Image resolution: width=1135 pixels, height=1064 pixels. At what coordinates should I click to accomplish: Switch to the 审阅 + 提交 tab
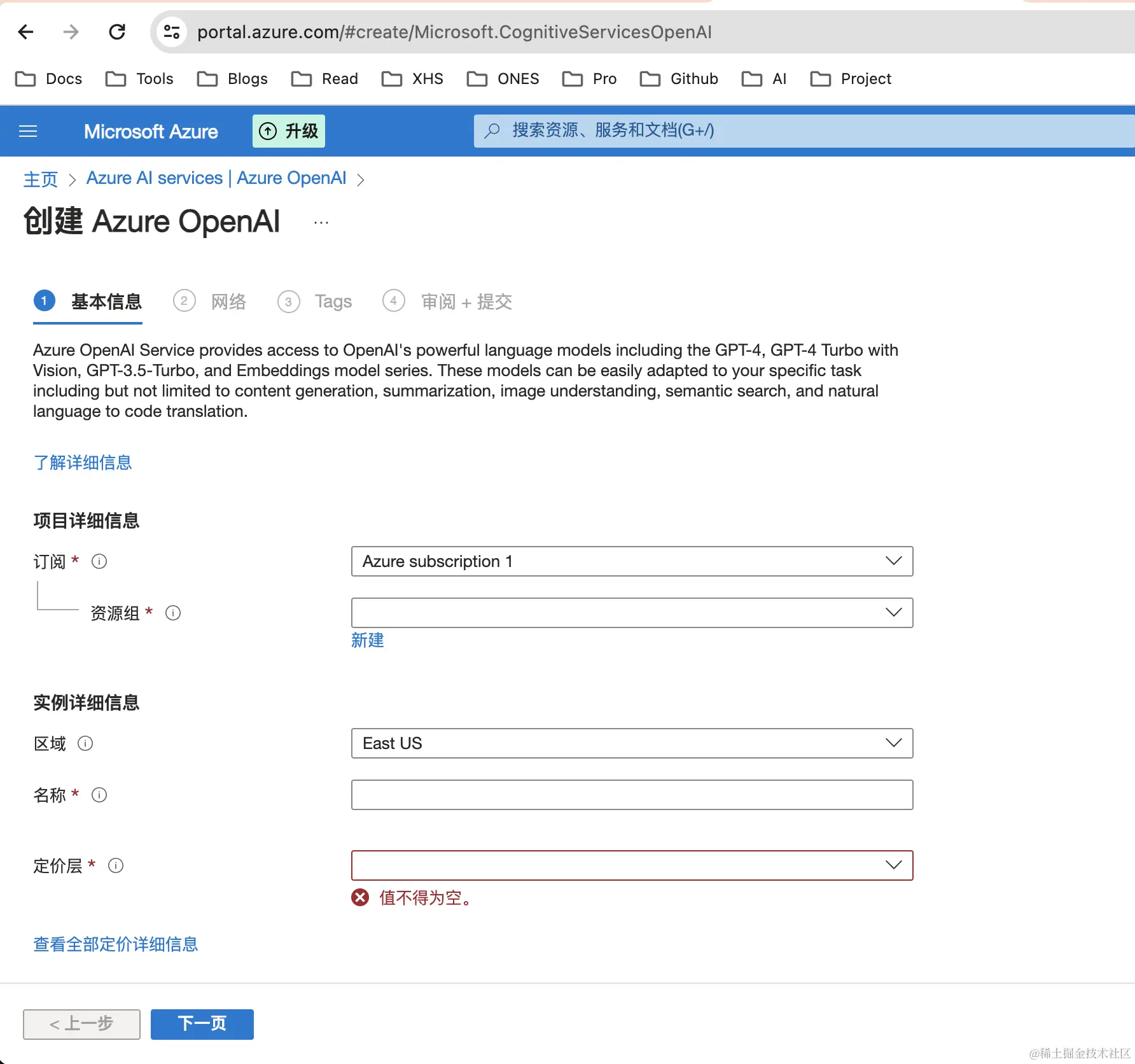[x=447, y=302]
